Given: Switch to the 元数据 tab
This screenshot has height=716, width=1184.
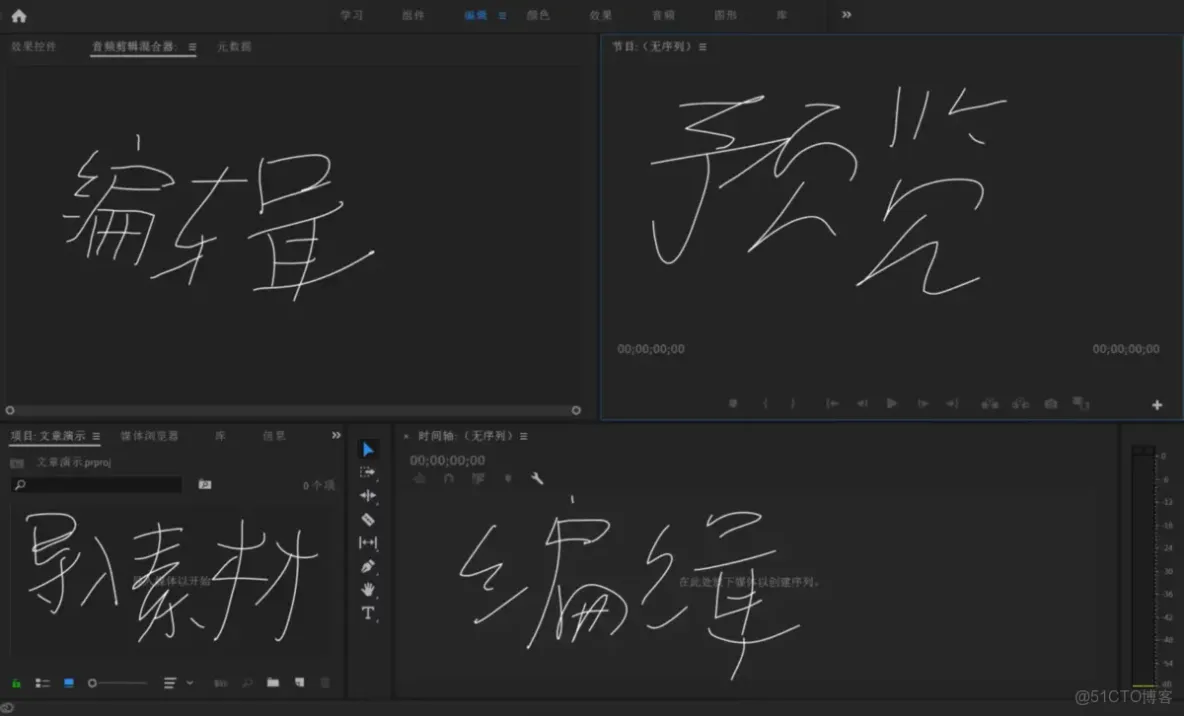Looking at the screenshot, I should (x=234, y=46).
